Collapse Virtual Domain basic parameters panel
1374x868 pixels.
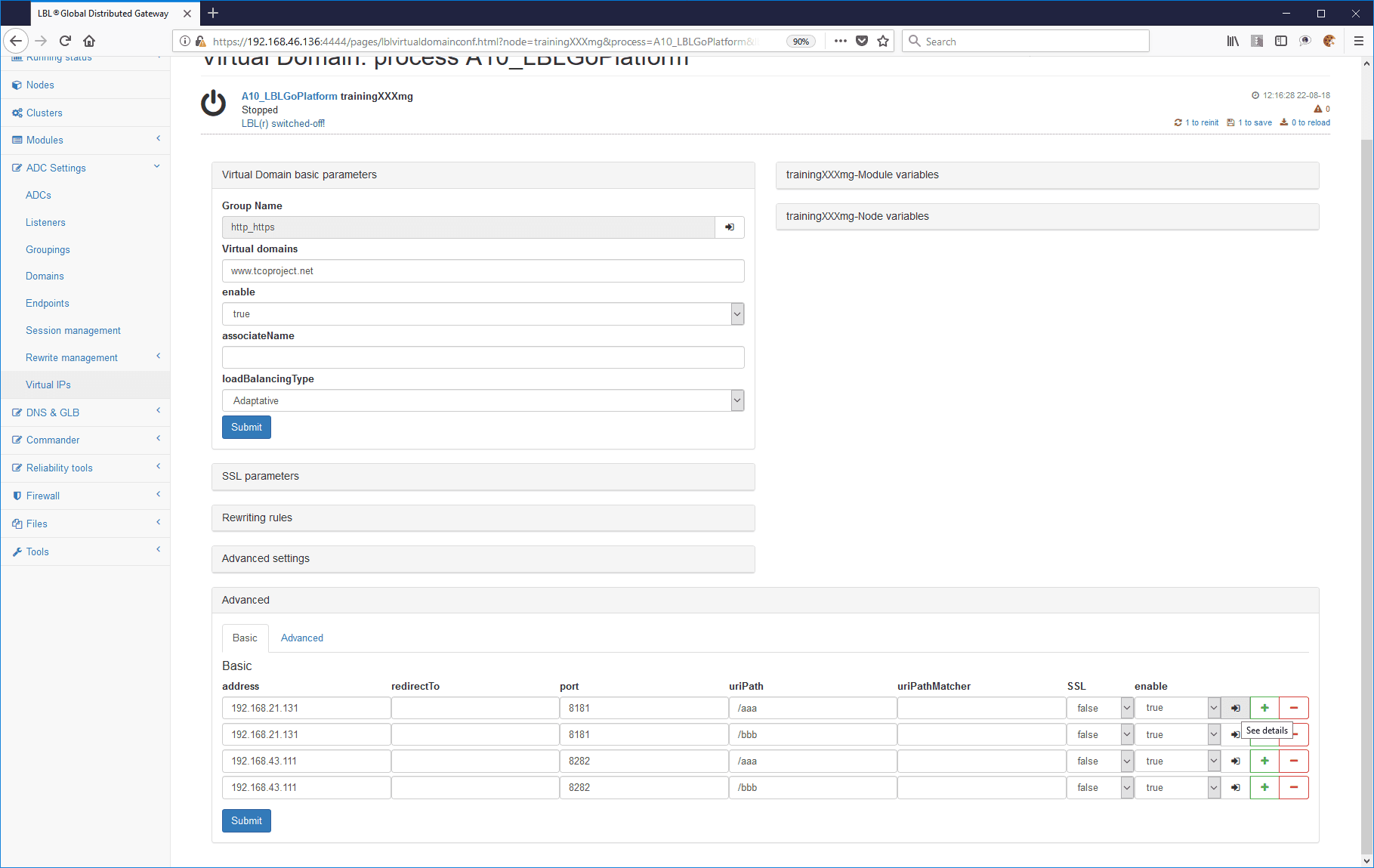coord(483,175)
